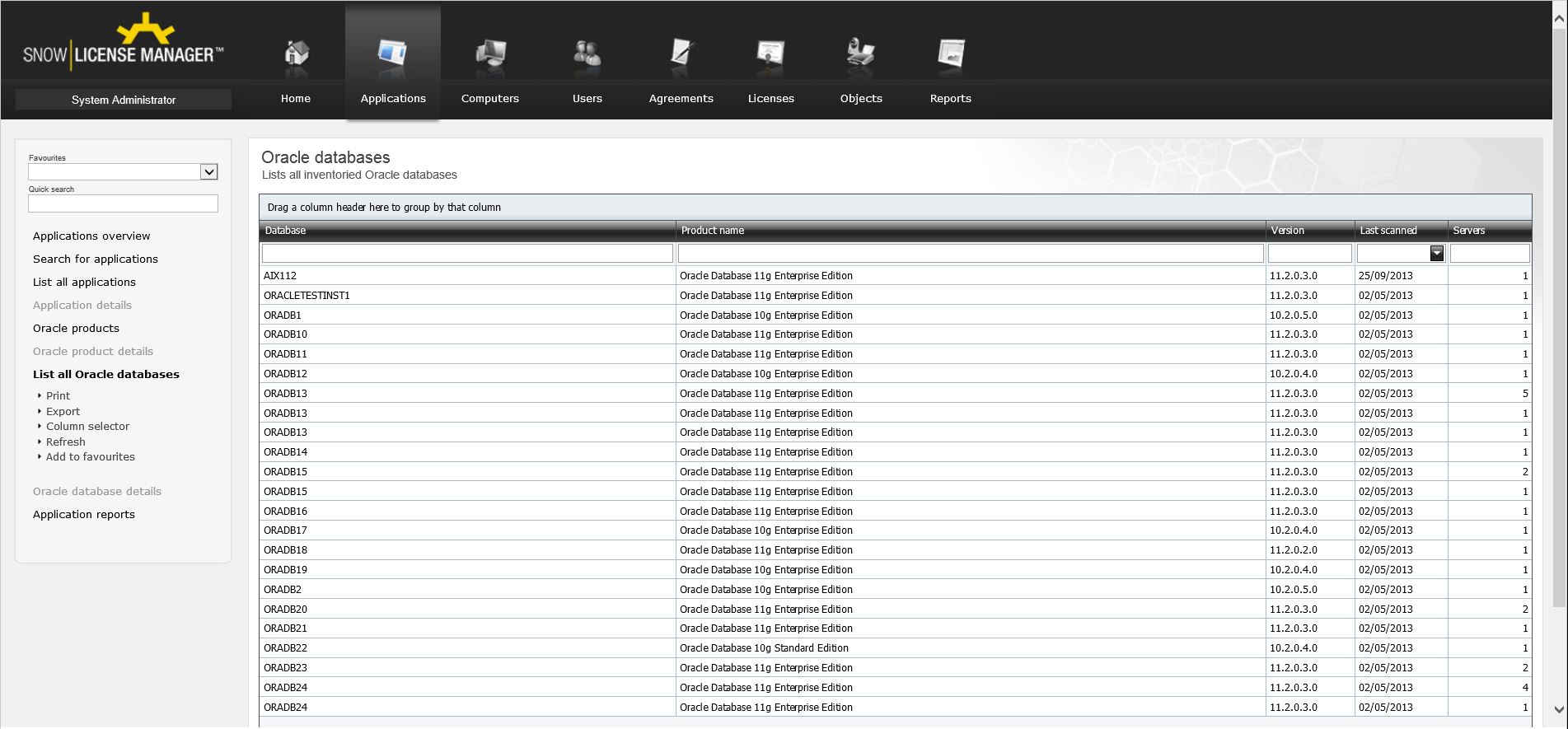
Task: Click Print in the sidebar
Action: tap(58, 396)
